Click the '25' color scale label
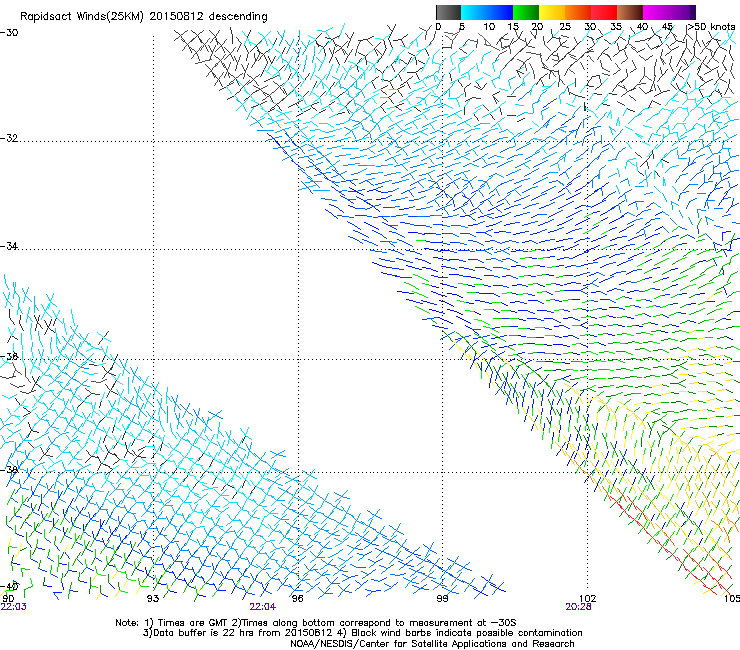Screen dimensions: 740x650 (x=565, y=27)
